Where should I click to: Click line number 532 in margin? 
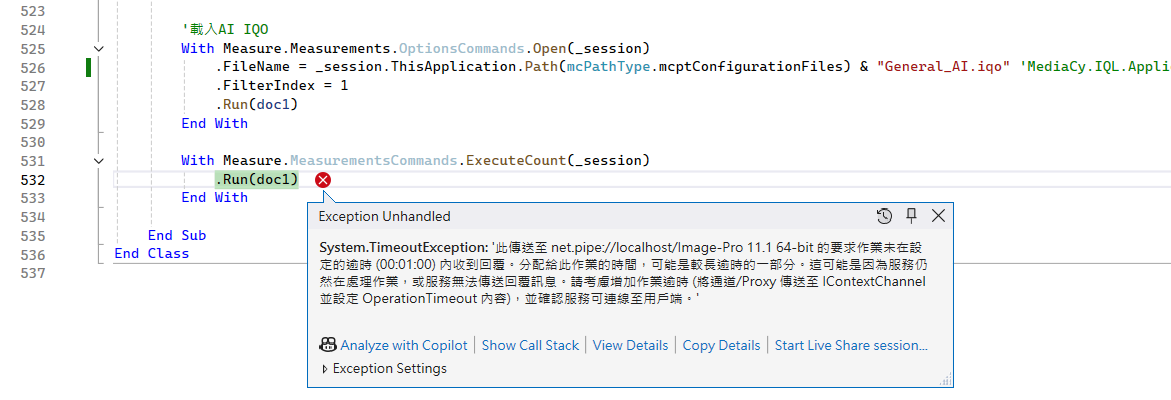tap(33, 180)
